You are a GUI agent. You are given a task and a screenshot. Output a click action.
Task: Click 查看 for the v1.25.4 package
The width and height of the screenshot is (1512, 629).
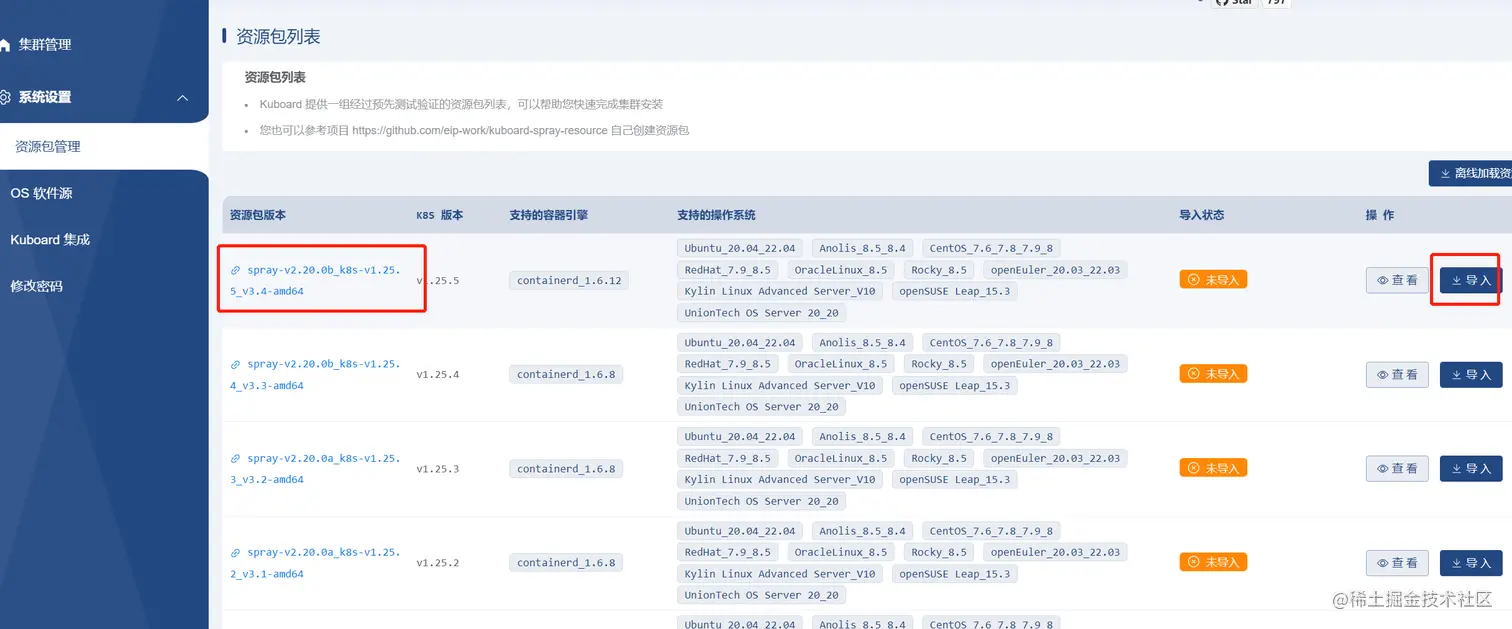[x=1397, y=374]
